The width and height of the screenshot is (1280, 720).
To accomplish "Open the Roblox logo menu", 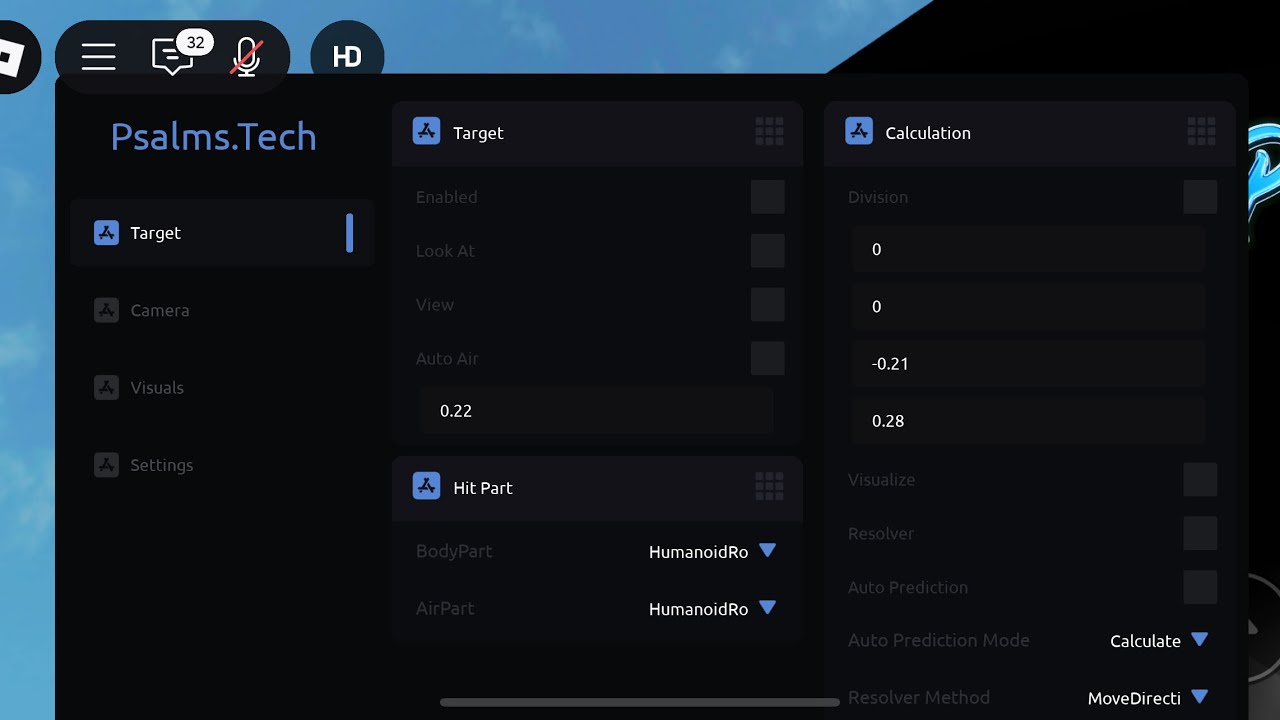I will click(12, 56).
